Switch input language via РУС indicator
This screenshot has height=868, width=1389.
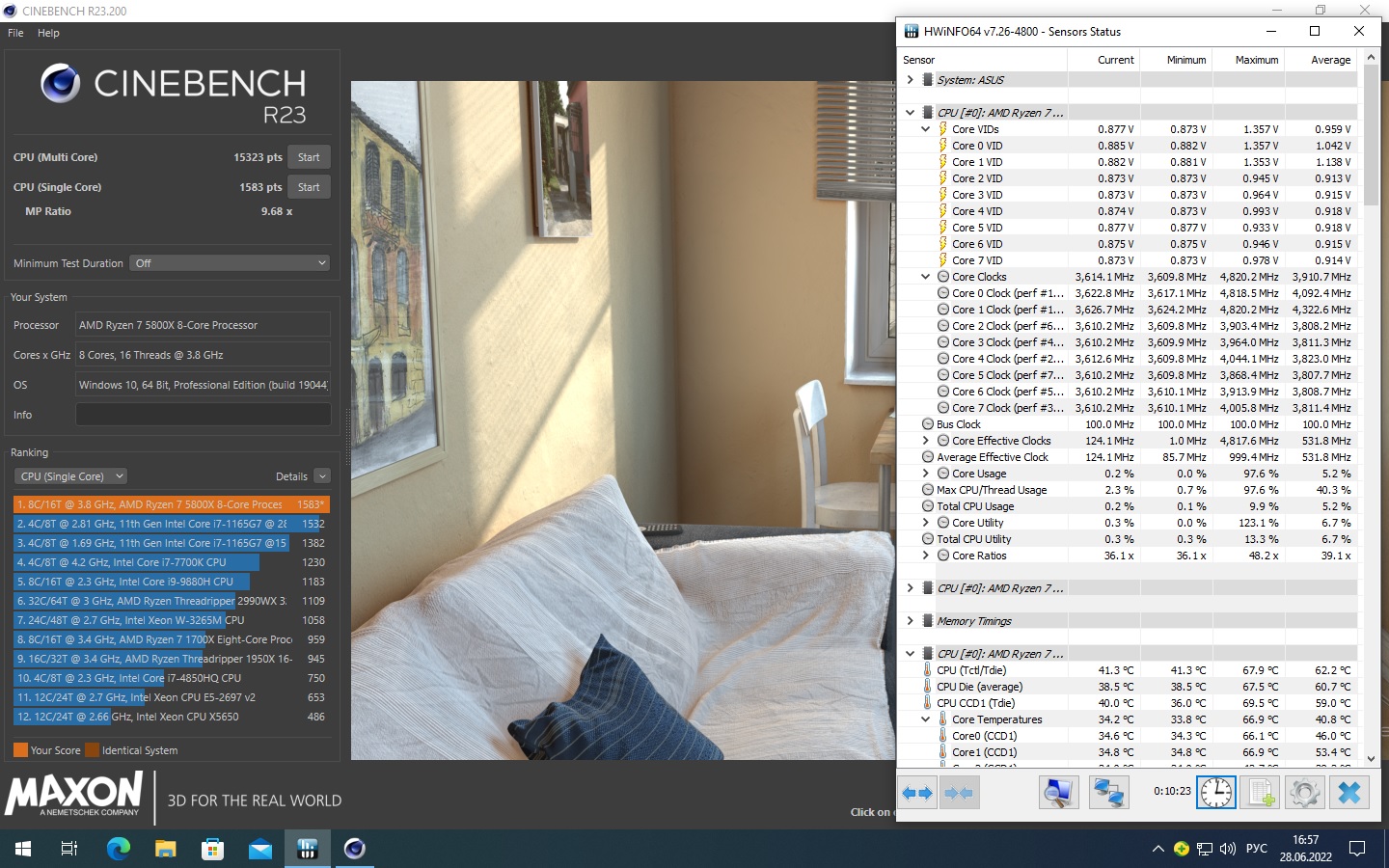[x=1256, y=849]
